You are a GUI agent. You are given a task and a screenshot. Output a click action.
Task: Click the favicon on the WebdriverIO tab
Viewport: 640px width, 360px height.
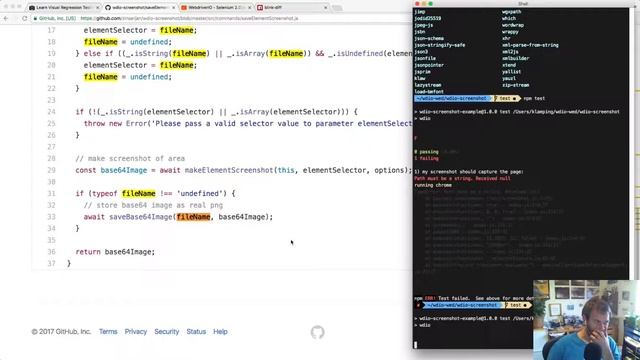coord(184,8)
